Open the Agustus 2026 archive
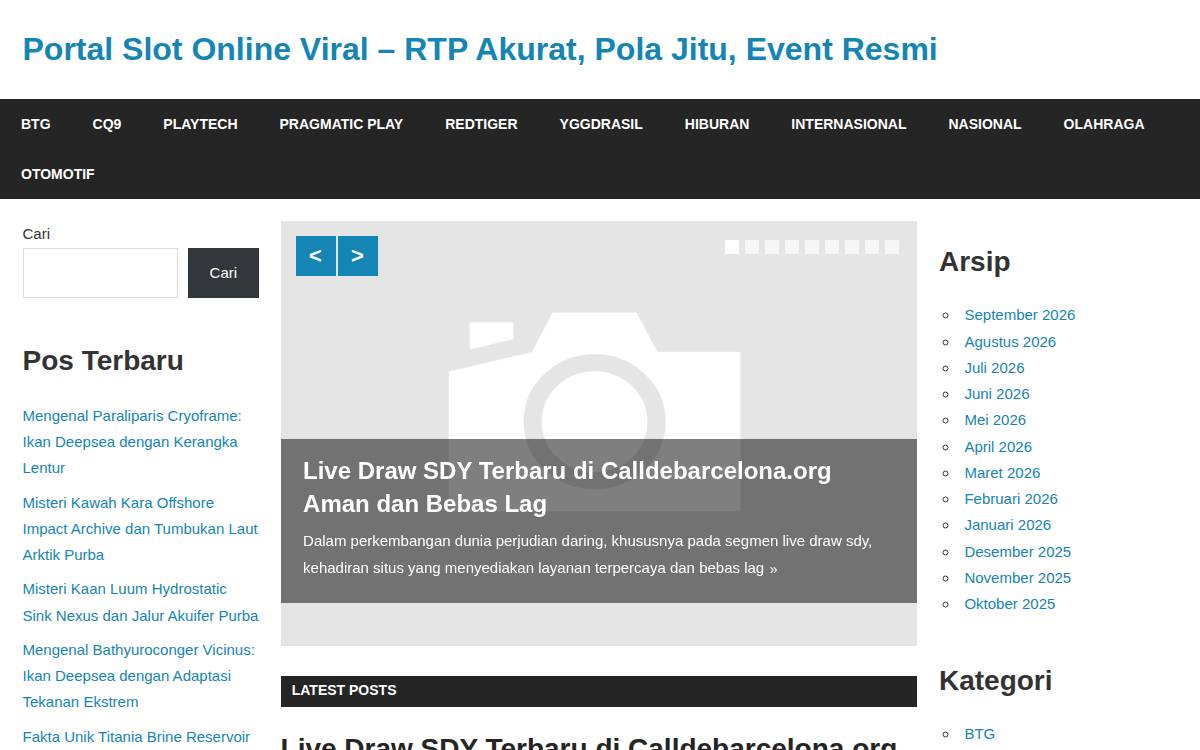Viewport: 1200px width, 750px height. (1010, 342)
